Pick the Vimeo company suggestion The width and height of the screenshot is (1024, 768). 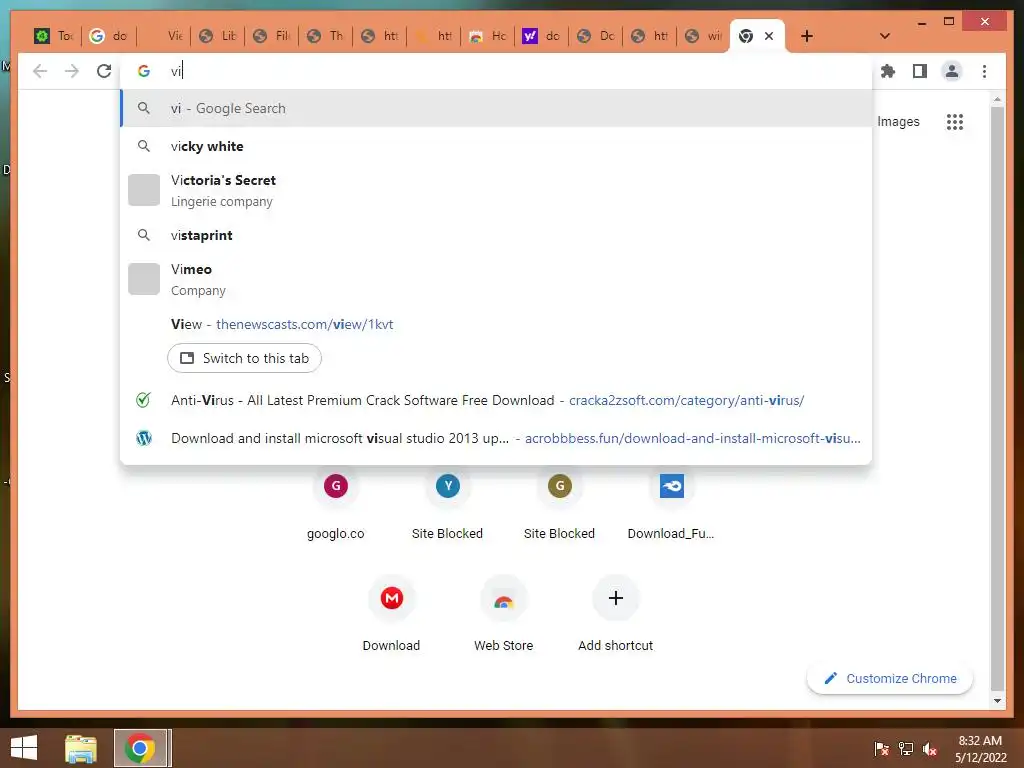coord(496,279)
